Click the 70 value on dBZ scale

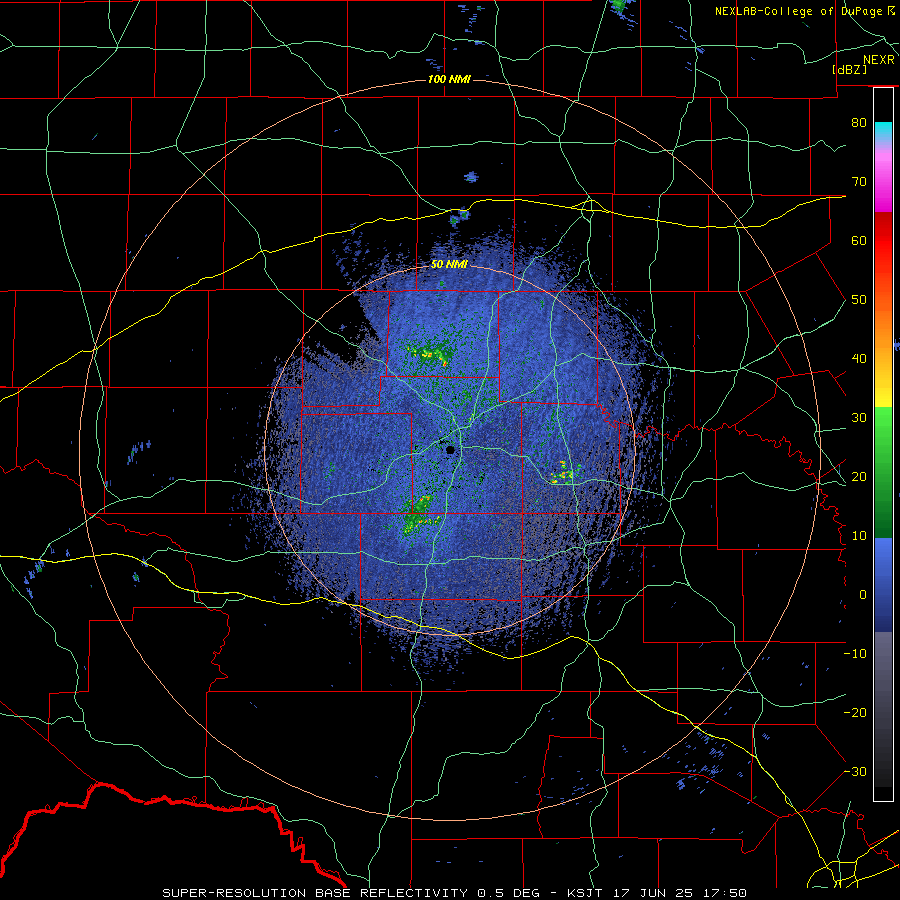click(859, 181)
